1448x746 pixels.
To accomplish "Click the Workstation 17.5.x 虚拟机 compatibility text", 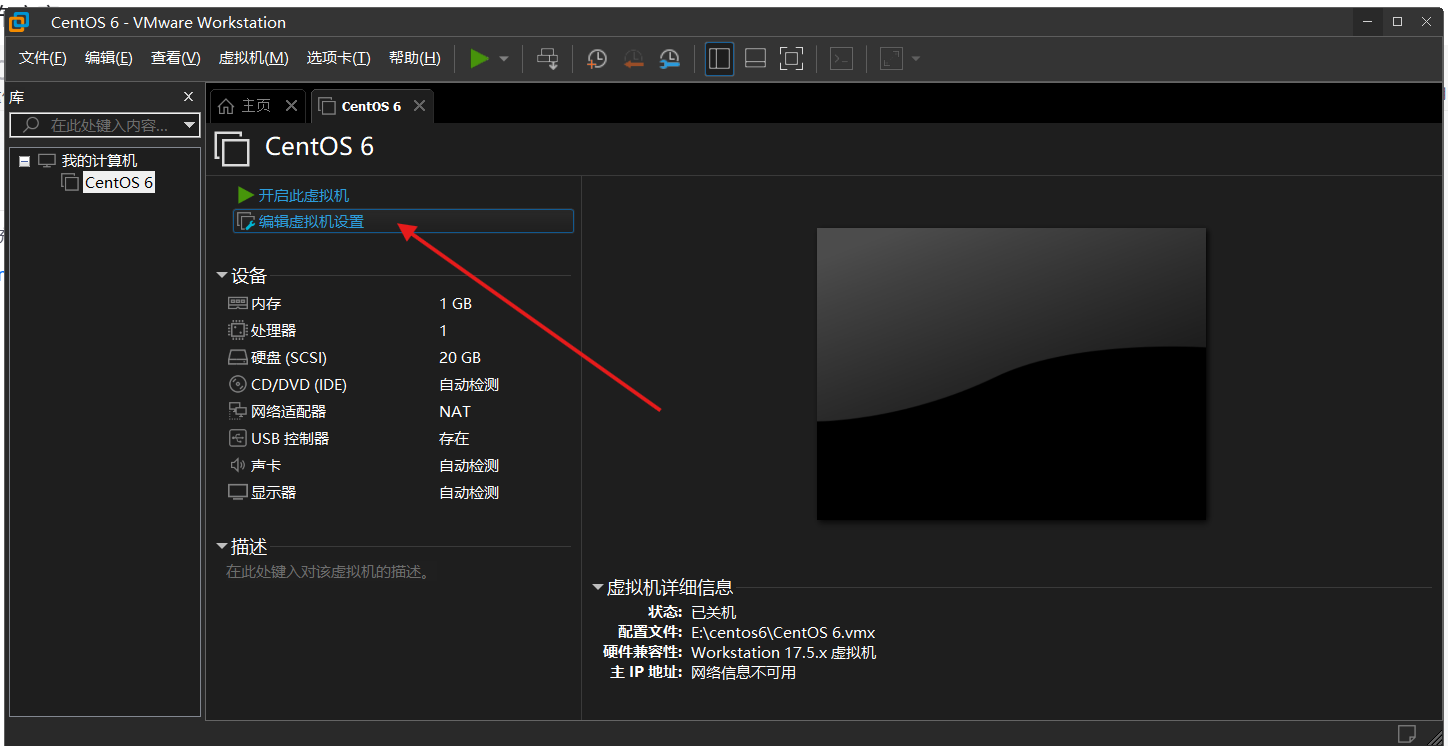I will point(783,652).
